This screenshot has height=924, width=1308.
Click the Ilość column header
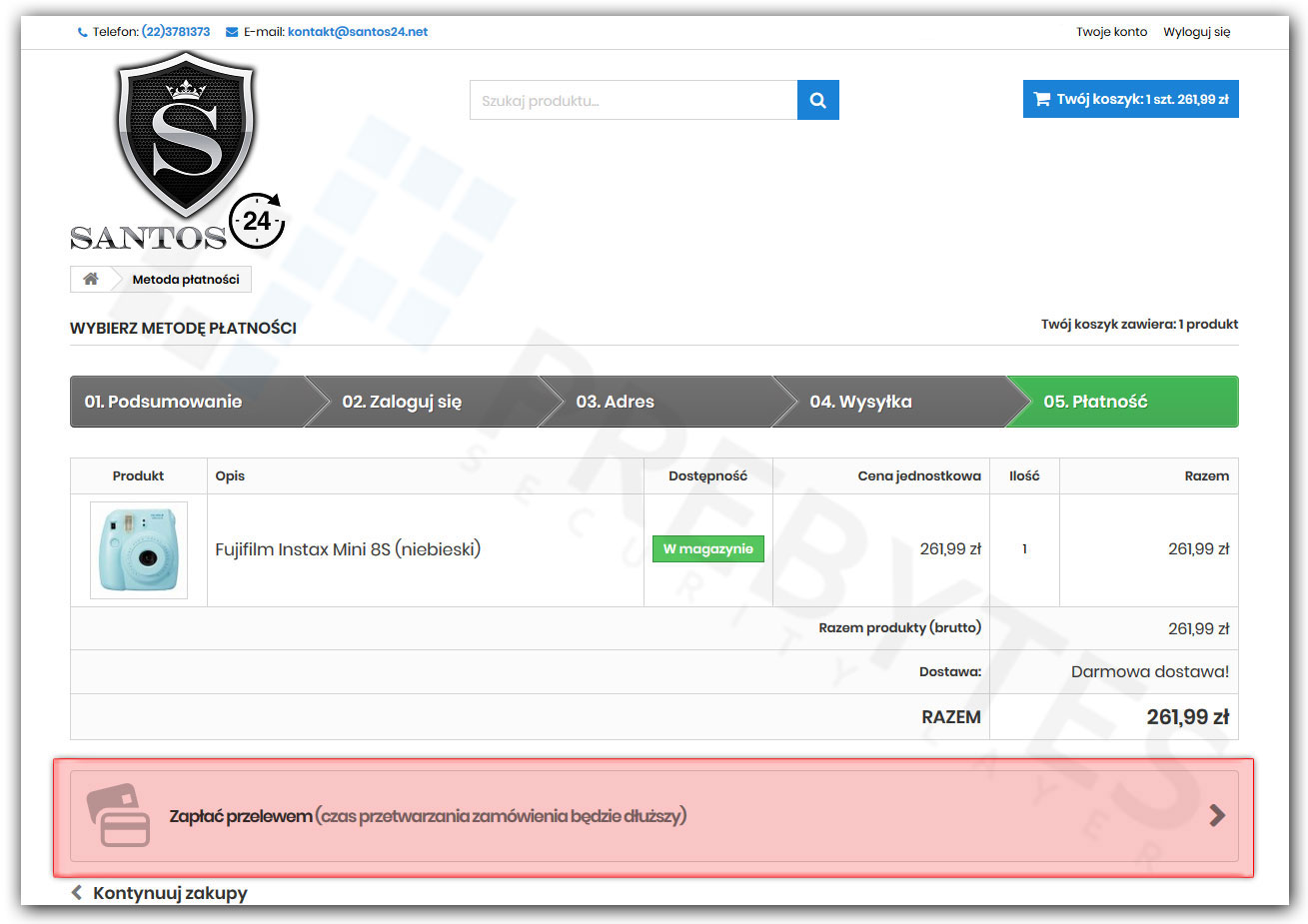coord(1024,476)
